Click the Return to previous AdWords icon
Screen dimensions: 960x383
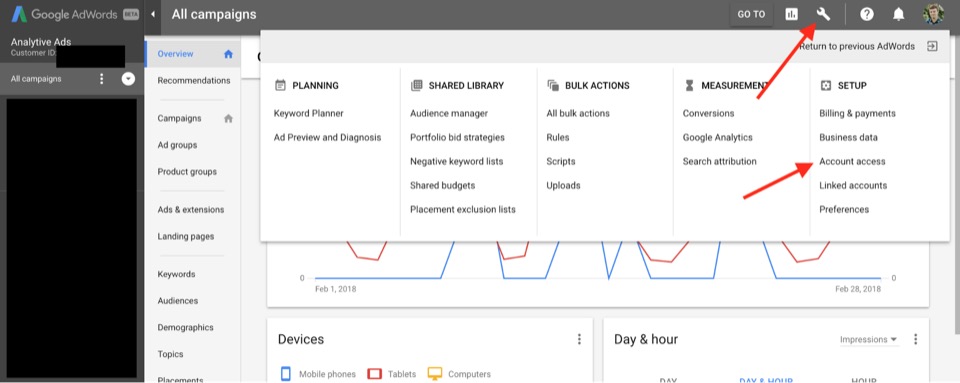click(x=932, y=46)
